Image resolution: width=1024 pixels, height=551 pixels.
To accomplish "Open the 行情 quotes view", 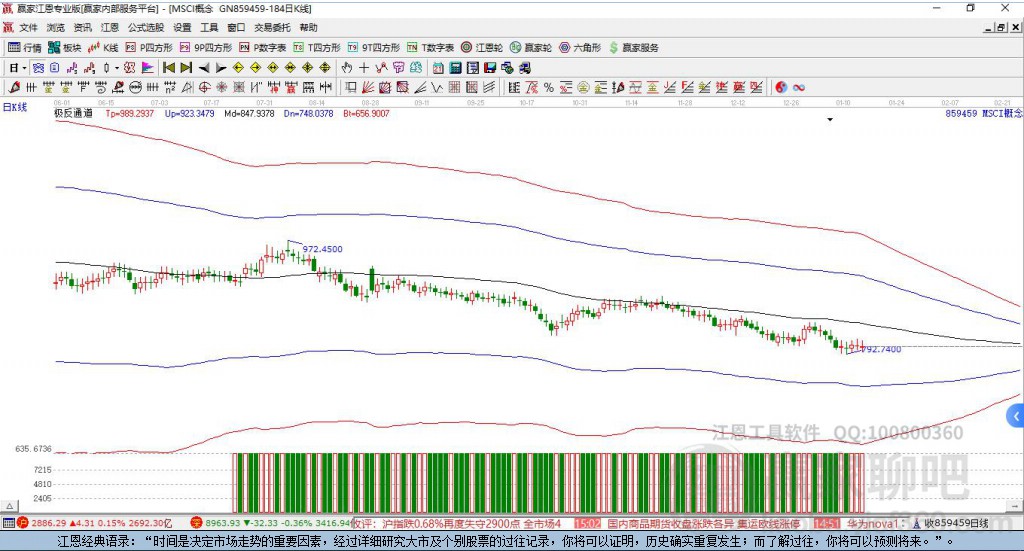I will (25, 47).
